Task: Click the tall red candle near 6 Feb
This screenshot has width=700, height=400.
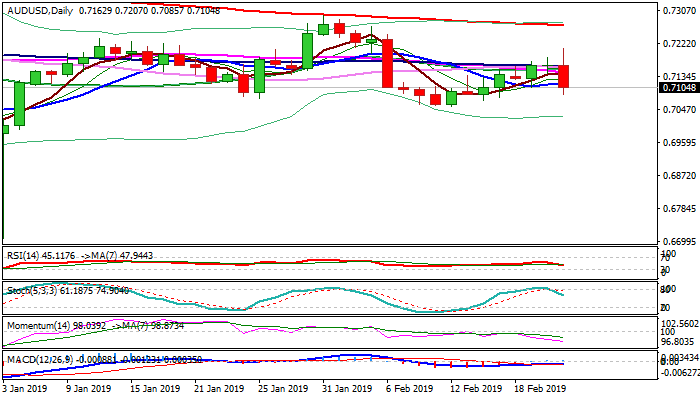Action: click(x=387, y=62)
